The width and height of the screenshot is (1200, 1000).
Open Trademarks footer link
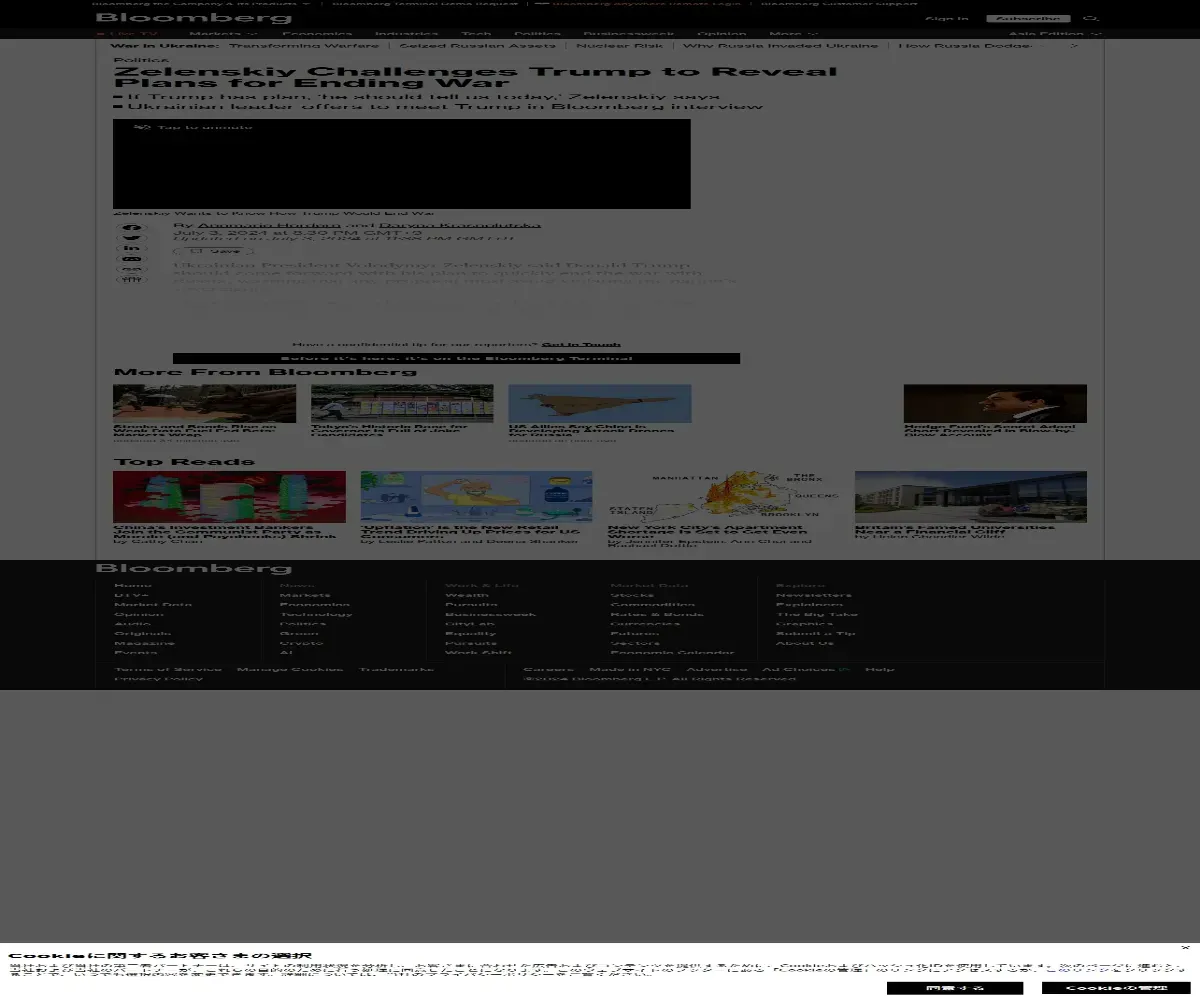[x=397, y=669]
